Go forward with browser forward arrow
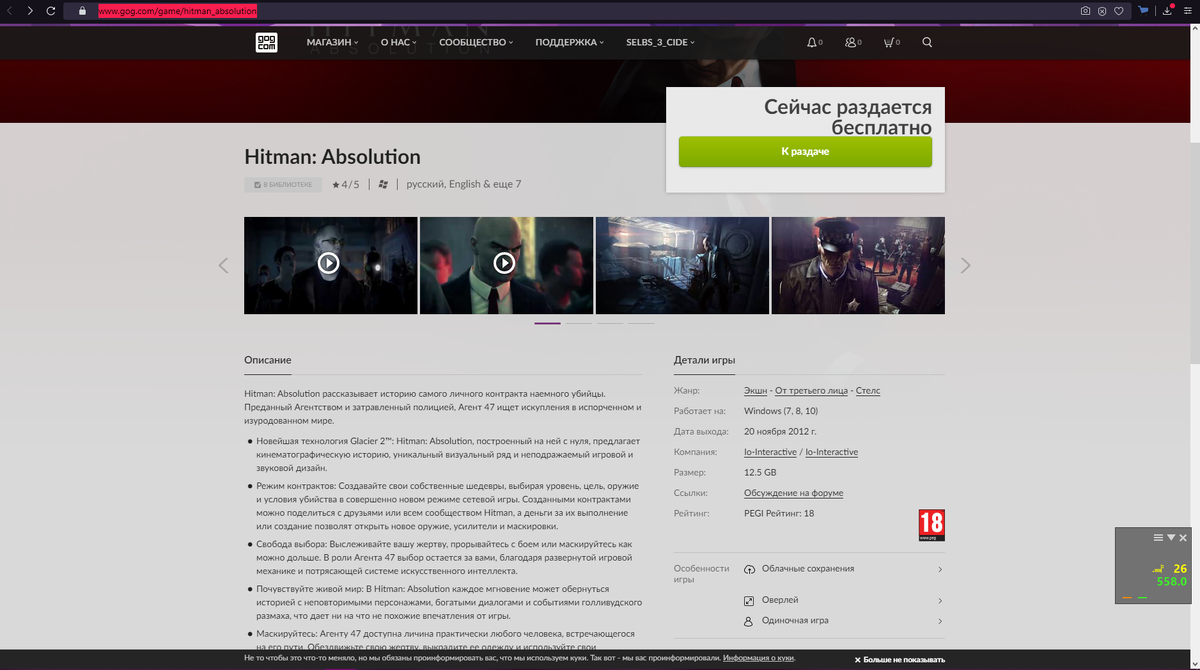 (30, 11)
